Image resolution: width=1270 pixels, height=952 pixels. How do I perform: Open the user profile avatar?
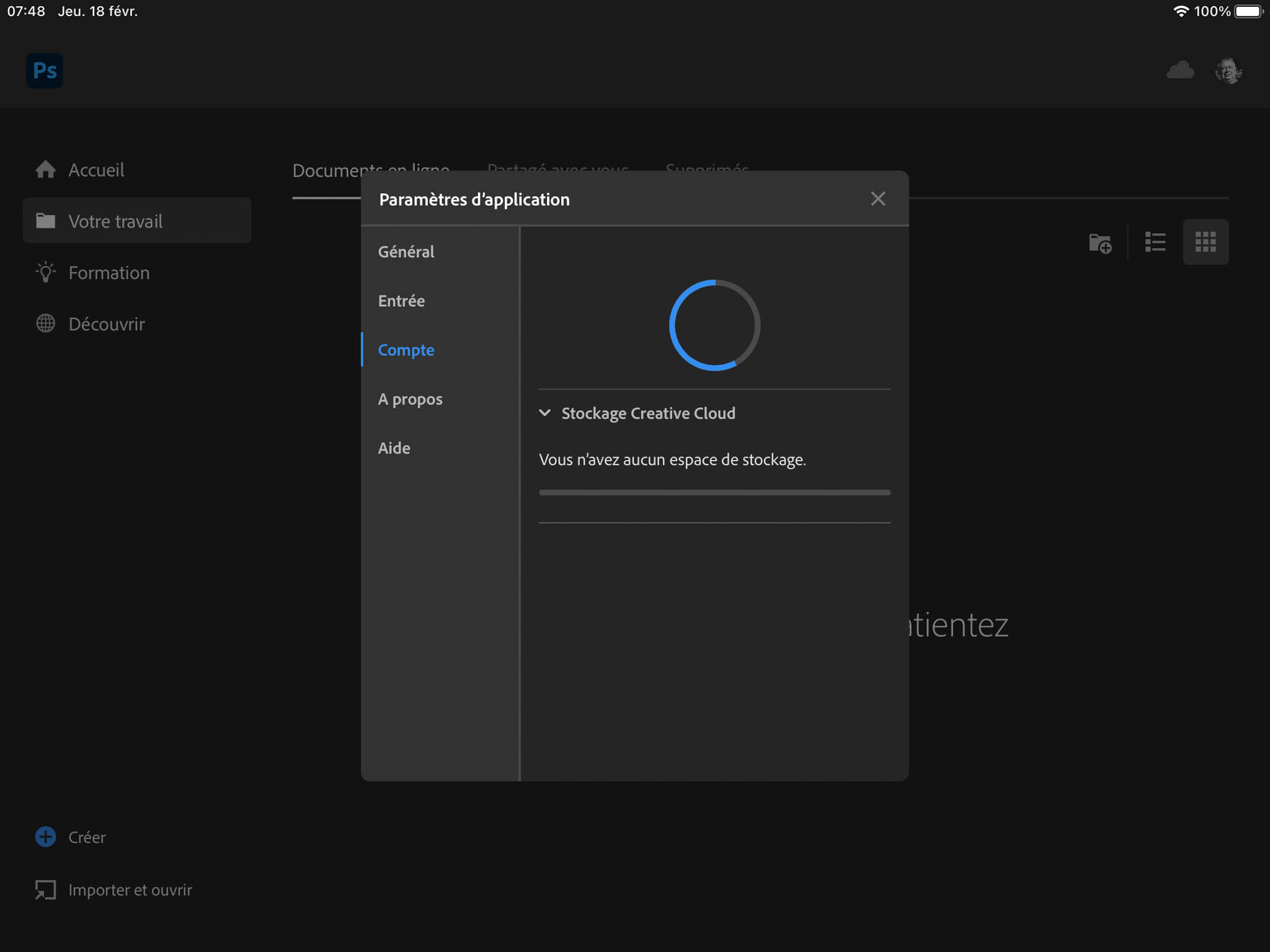click(x=1228, y=71)
